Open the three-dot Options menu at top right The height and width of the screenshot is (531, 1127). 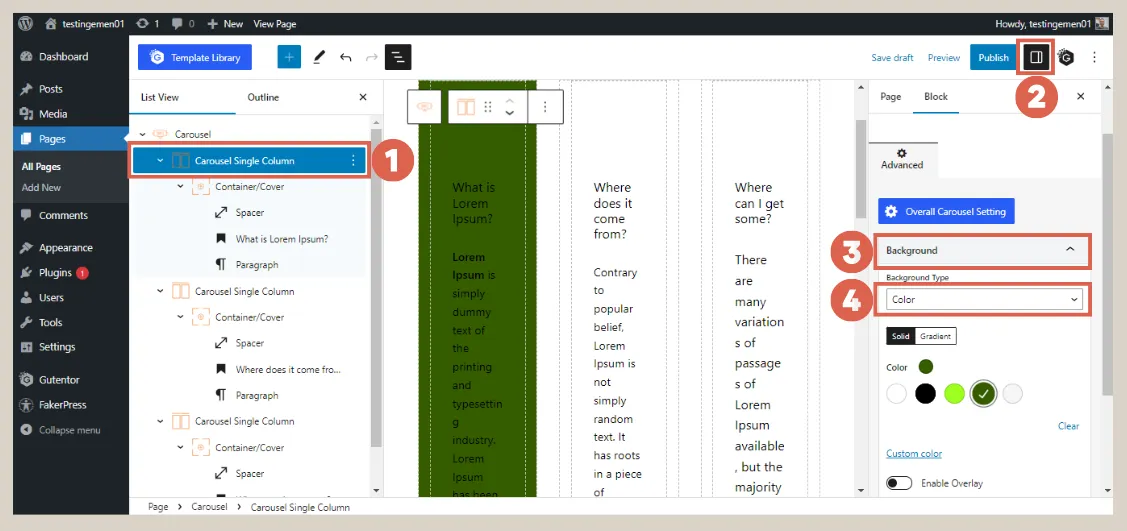click(x=1094, y=58)
